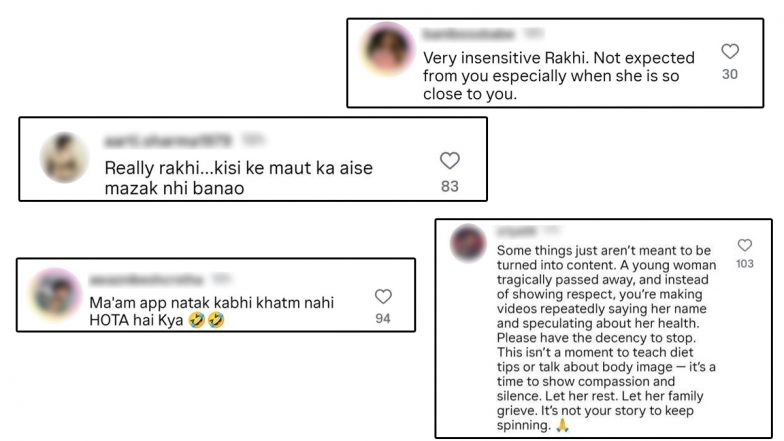The image size is (784, 441).
Task: Heart the "Ma'am app natak" comment
Action: point(383,297)
